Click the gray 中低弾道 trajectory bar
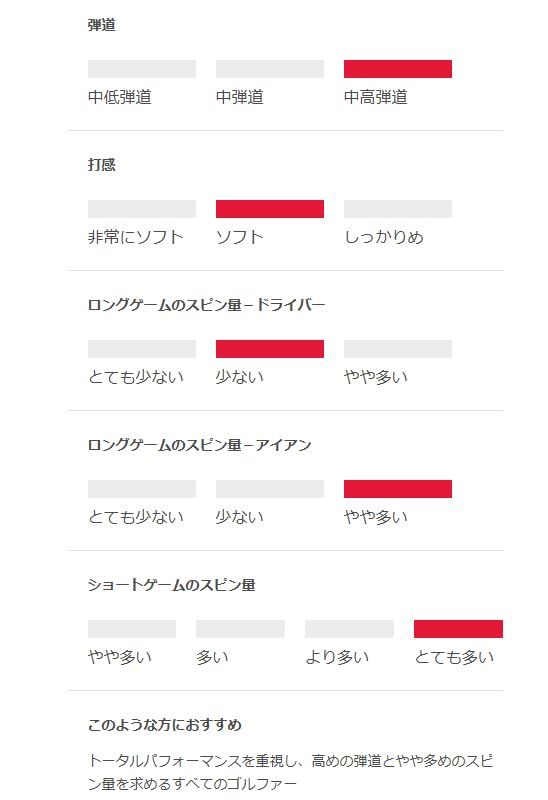This screenshot has height=800, width=548. pos(141,69)
